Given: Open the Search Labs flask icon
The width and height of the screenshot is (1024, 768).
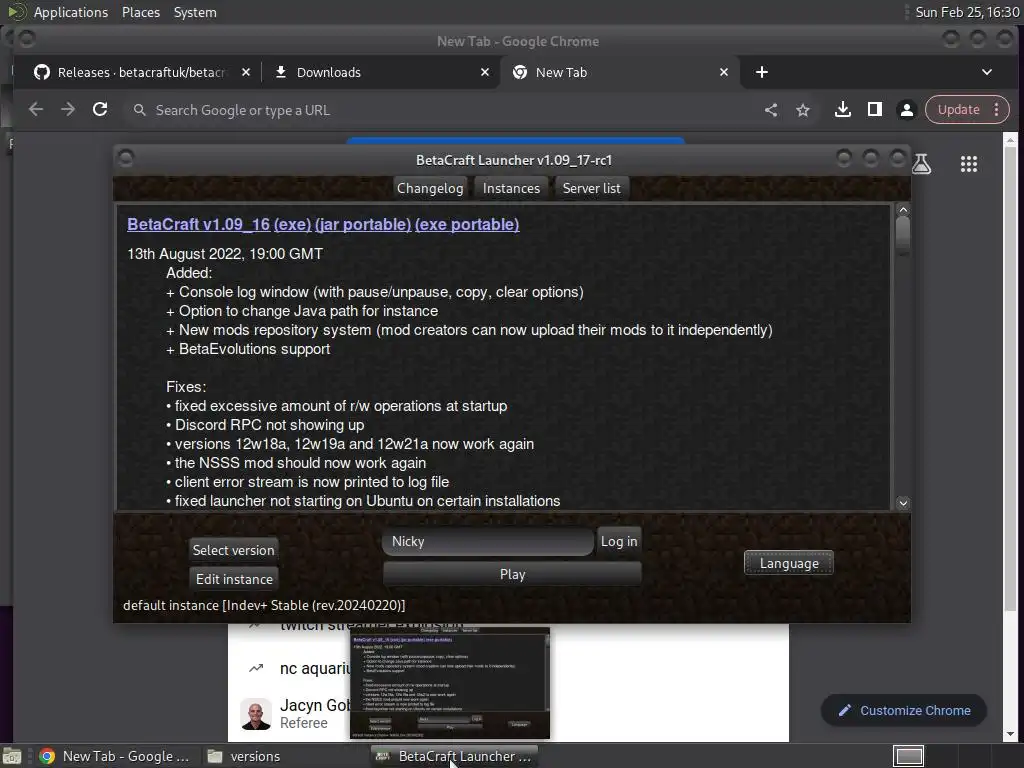Looking at the screenshot, I should pyautogui.click(x=921, y=164).
